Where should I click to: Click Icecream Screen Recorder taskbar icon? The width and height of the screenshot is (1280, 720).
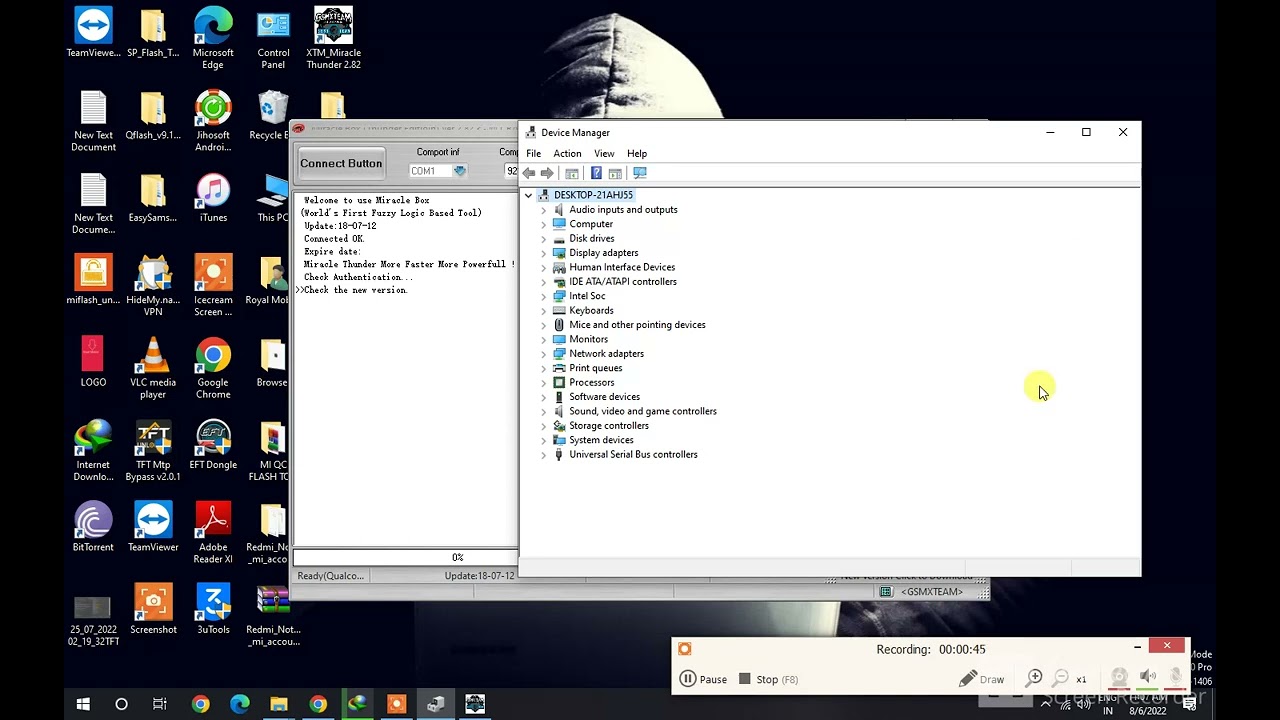tap(396, 705)
